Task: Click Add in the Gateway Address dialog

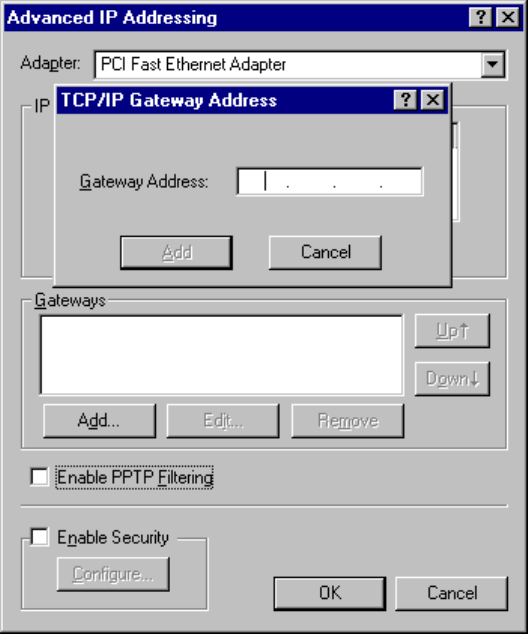Action: 176,253
